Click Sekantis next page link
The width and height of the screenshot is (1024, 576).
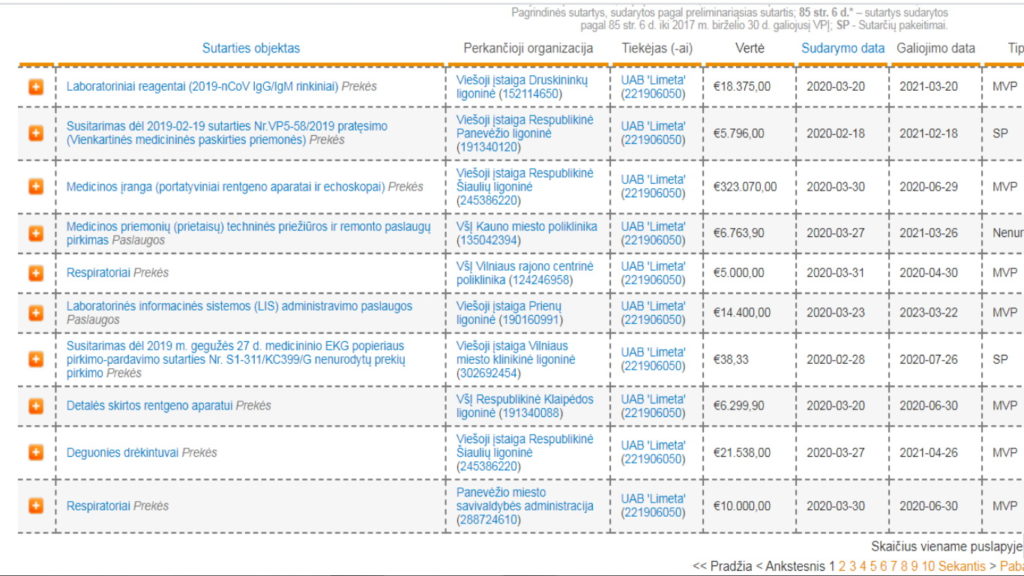point(960,566)
